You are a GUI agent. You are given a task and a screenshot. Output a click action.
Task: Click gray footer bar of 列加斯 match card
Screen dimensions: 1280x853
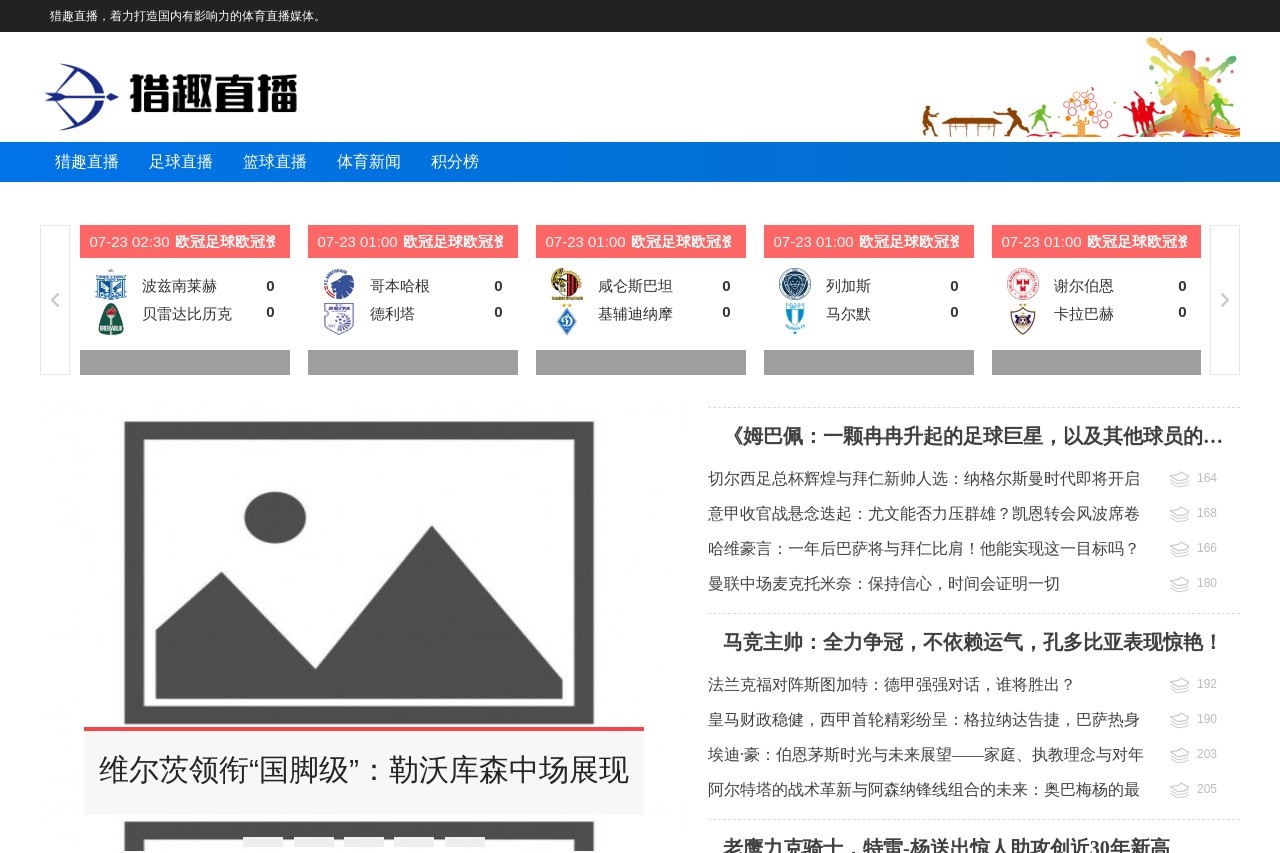[869, 362]
